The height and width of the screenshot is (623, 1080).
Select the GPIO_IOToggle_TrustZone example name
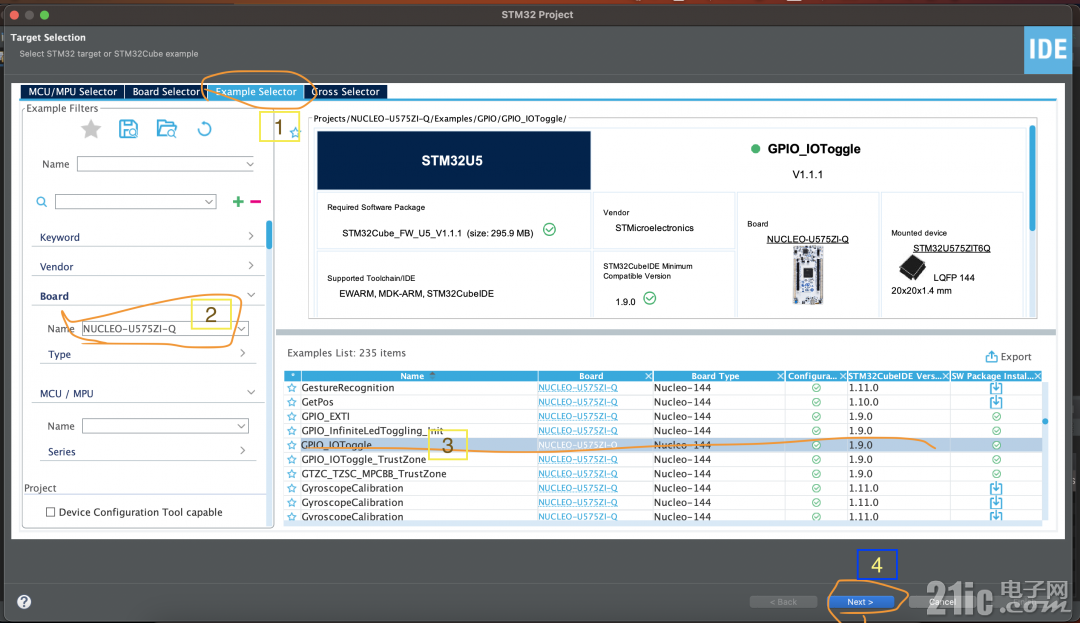pyautogui.click(x=364, y=459)
